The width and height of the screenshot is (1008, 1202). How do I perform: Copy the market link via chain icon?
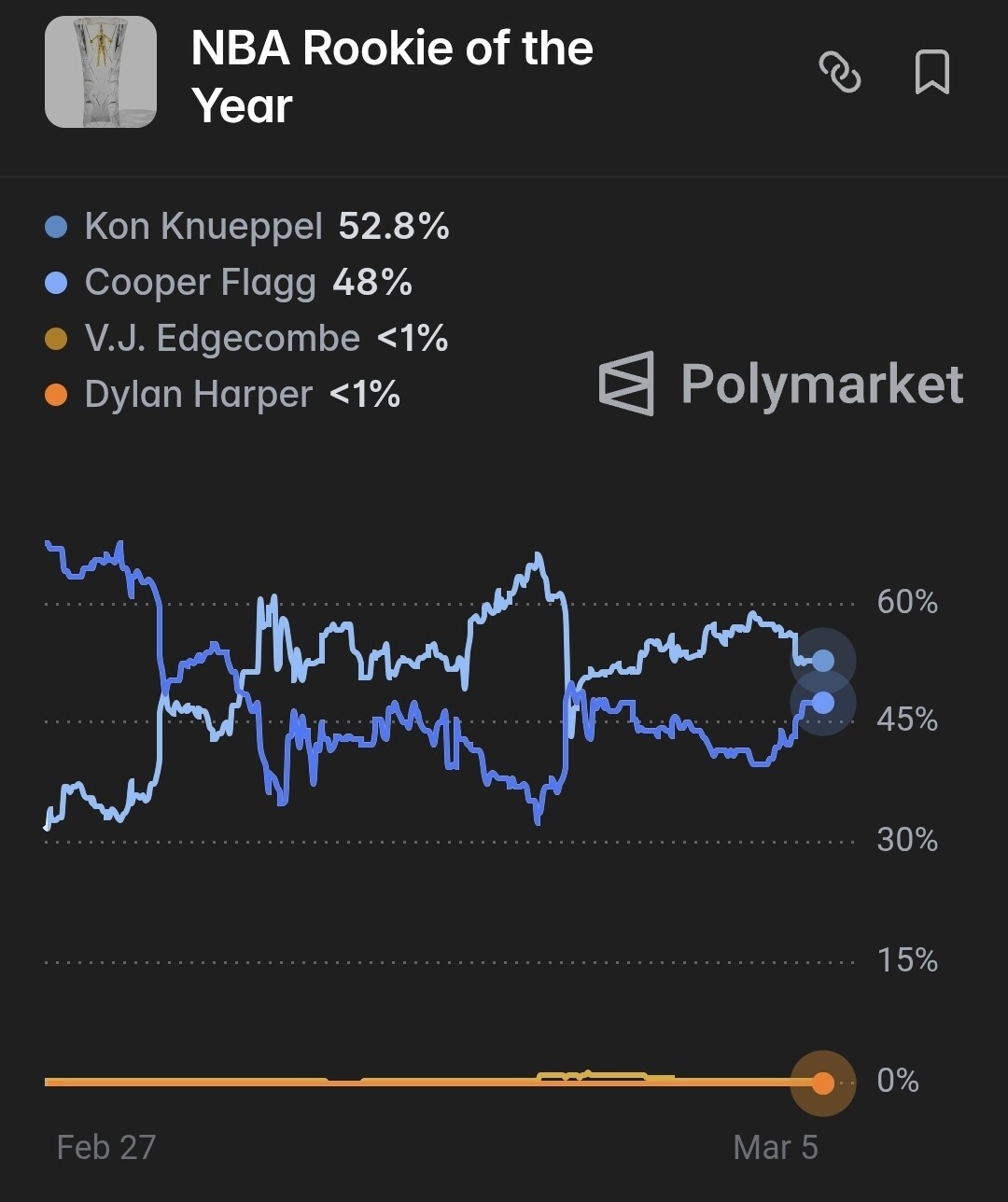pos(839,72)
